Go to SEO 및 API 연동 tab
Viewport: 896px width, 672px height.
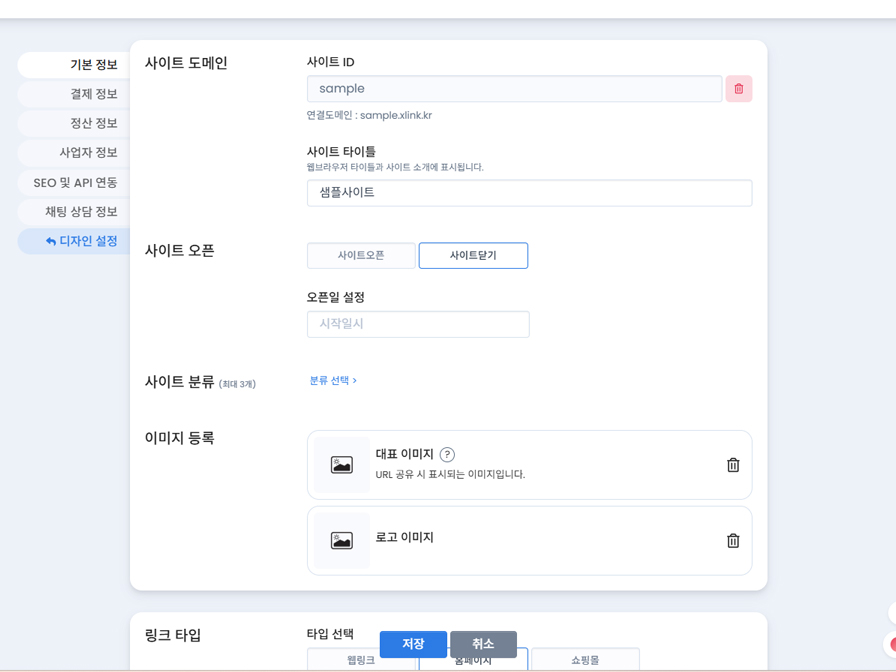[75, 183]
